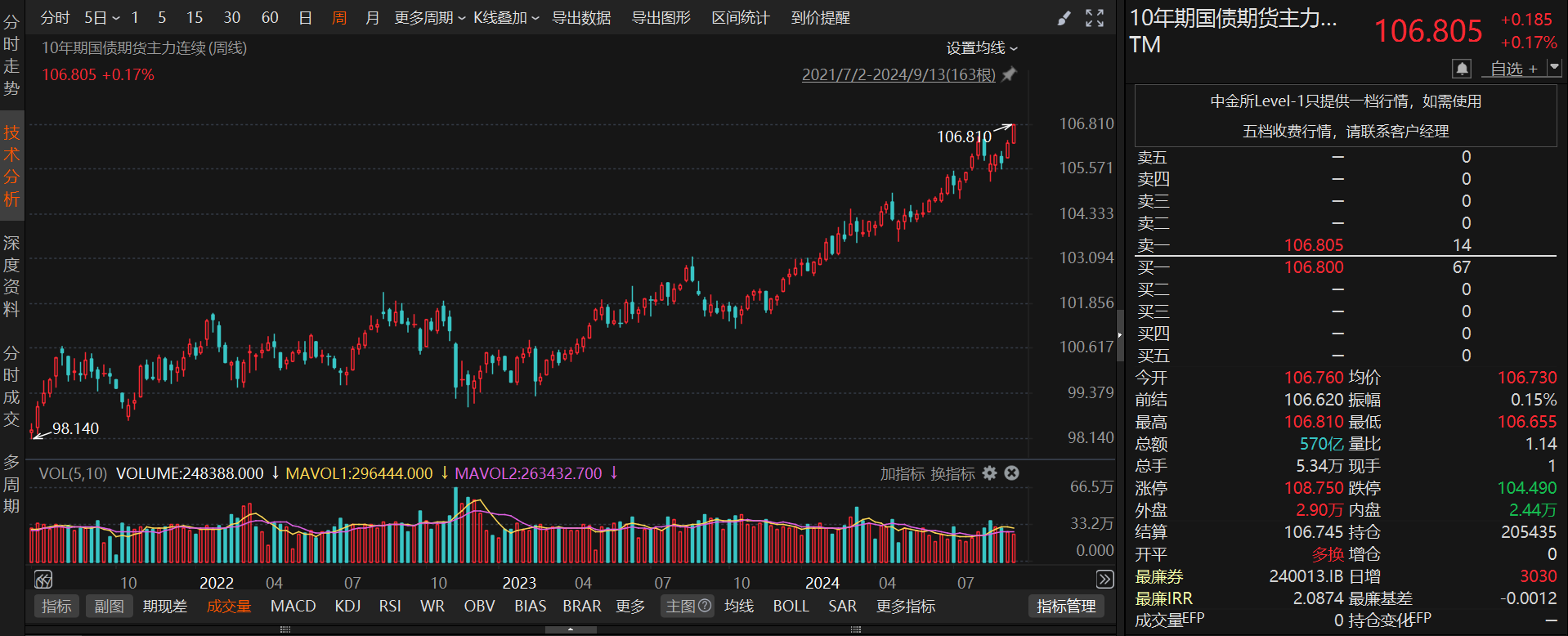The width and height of the screenshot is (1568, 636).
Task: Add contract to 自选 watchlist
Action: [x=1513, y=69]
